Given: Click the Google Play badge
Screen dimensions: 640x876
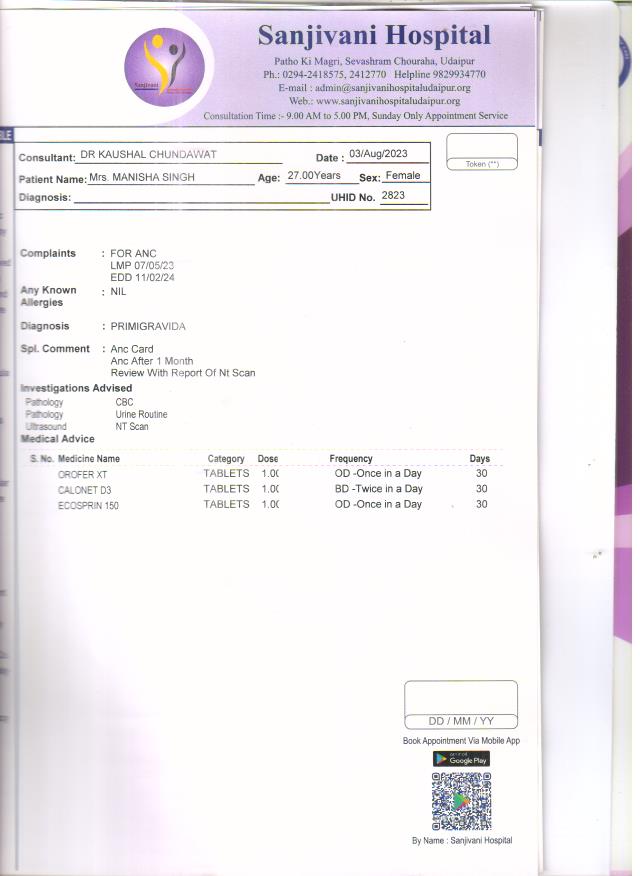Looking at the screenshot, I should pyautogui.click(x=461, y=759).
